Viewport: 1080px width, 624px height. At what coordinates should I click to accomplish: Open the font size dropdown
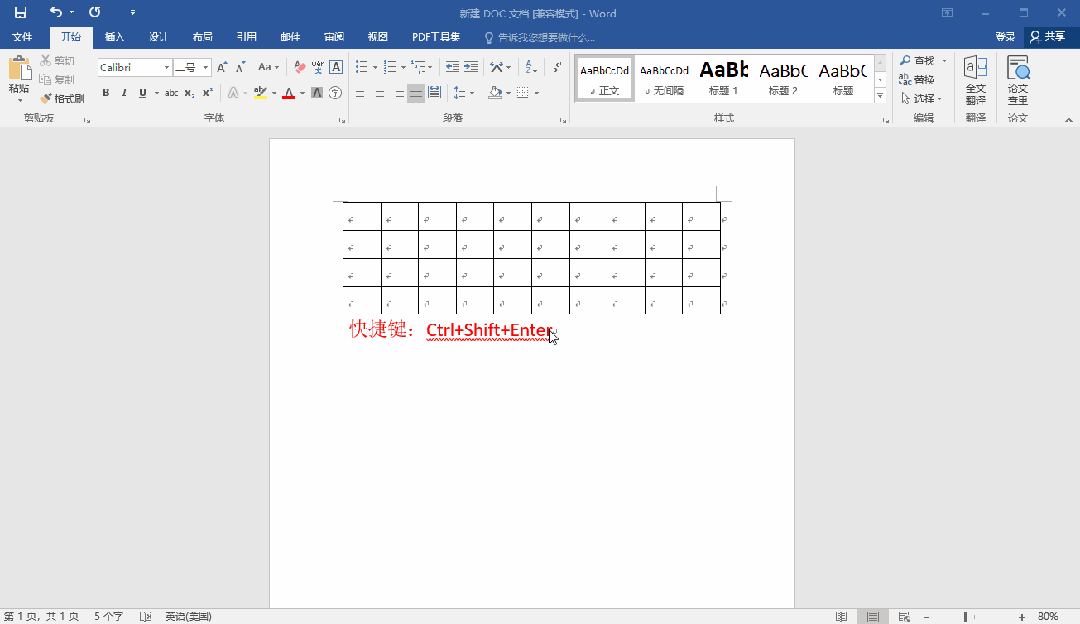click(x=205, y=67)
